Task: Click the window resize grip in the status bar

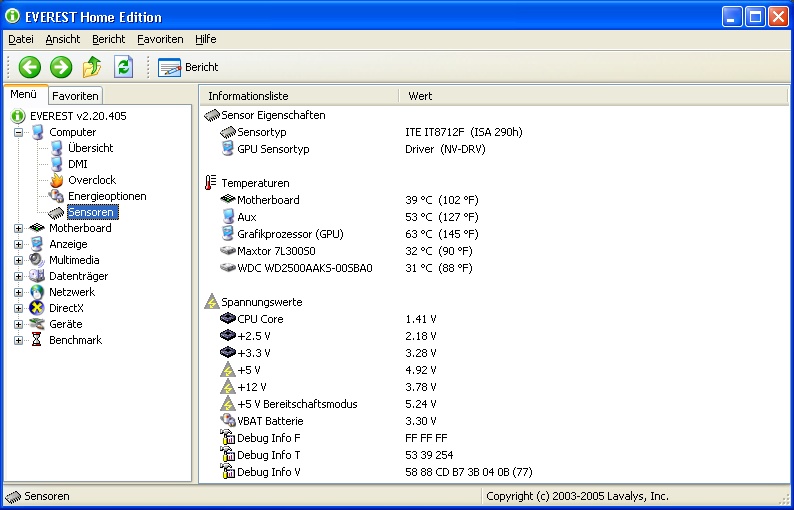Action: click(x=783, y=498)
